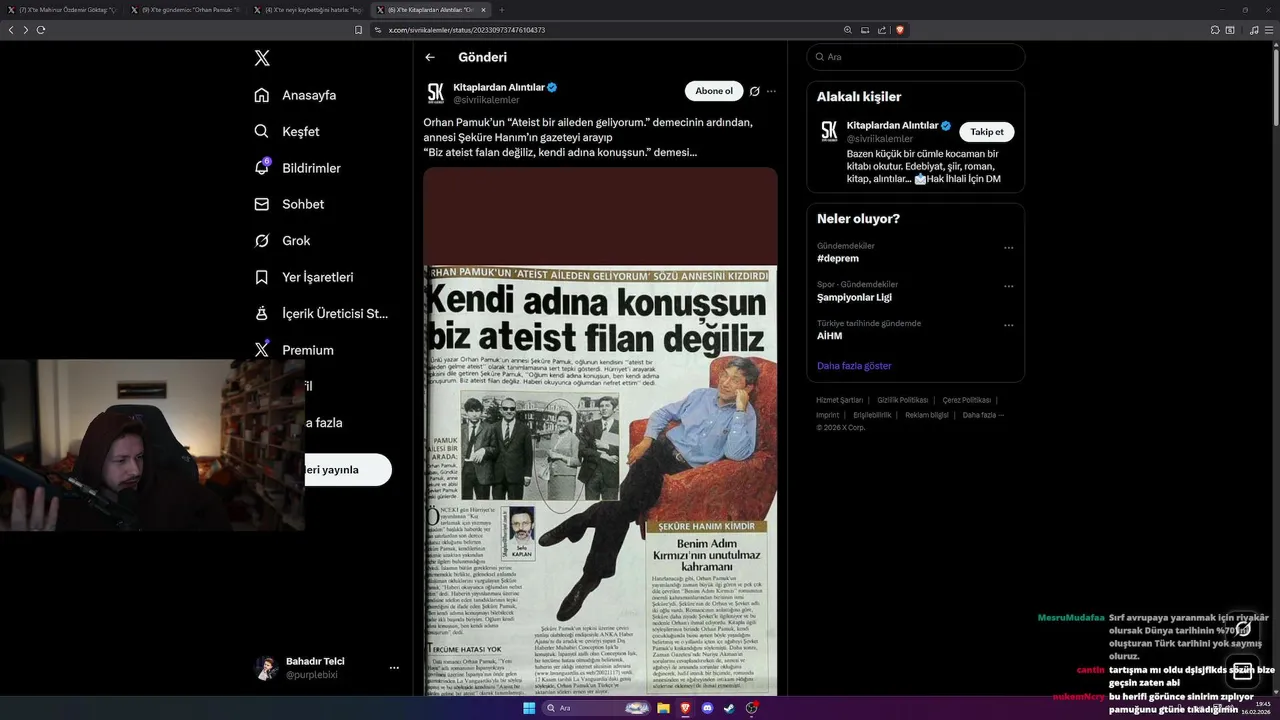1280x720 pixels.
Task: Open Discord from taskbar
Action: 708,708
